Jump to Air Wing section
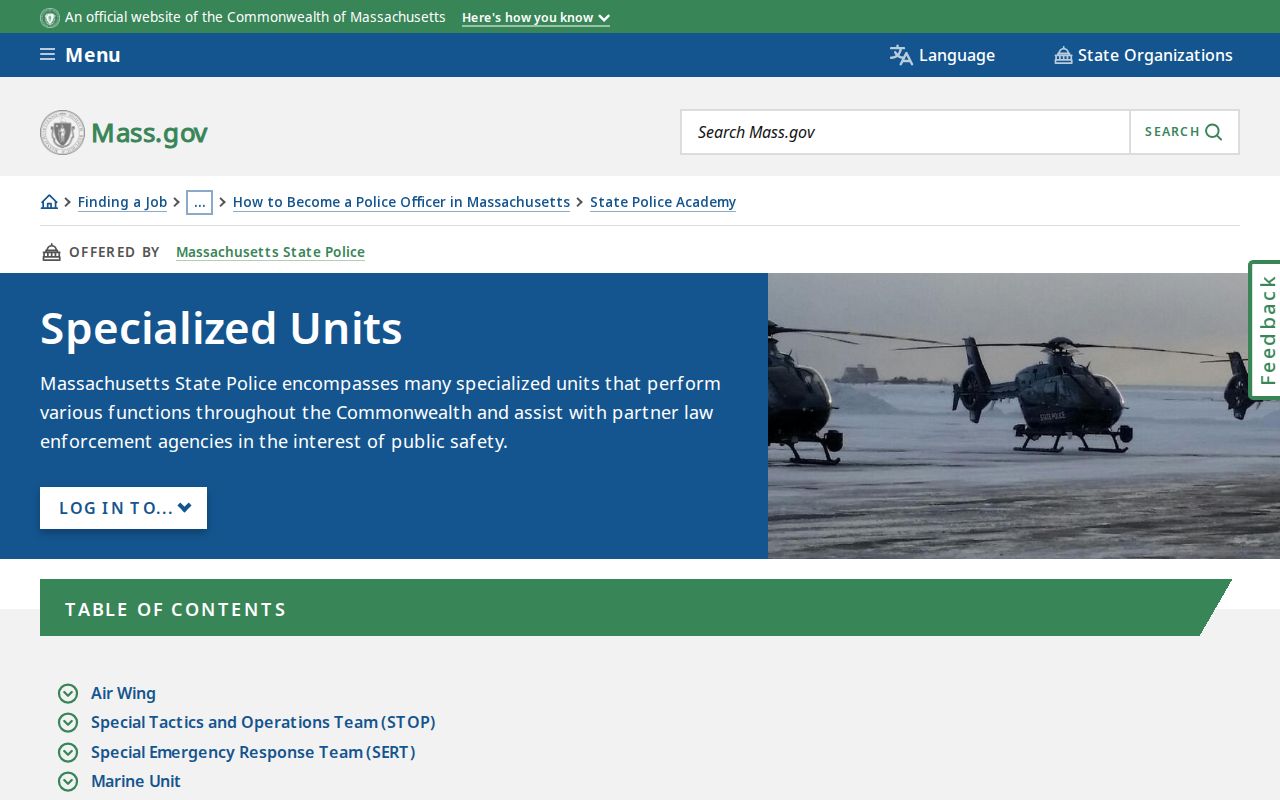Screen dimensions: 1280x800 [x=123, y=693]
